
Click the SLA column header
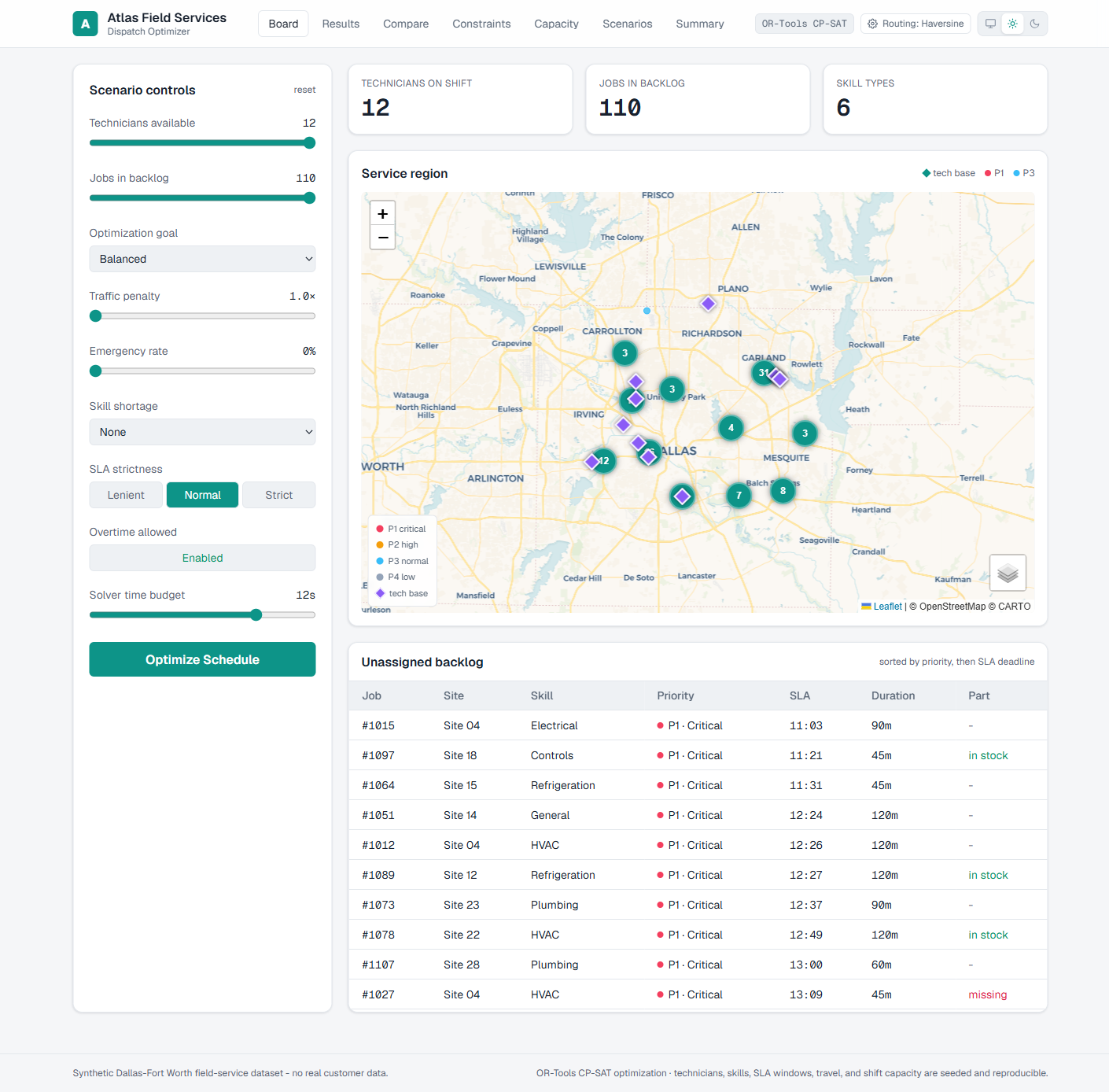click(800, 695)
